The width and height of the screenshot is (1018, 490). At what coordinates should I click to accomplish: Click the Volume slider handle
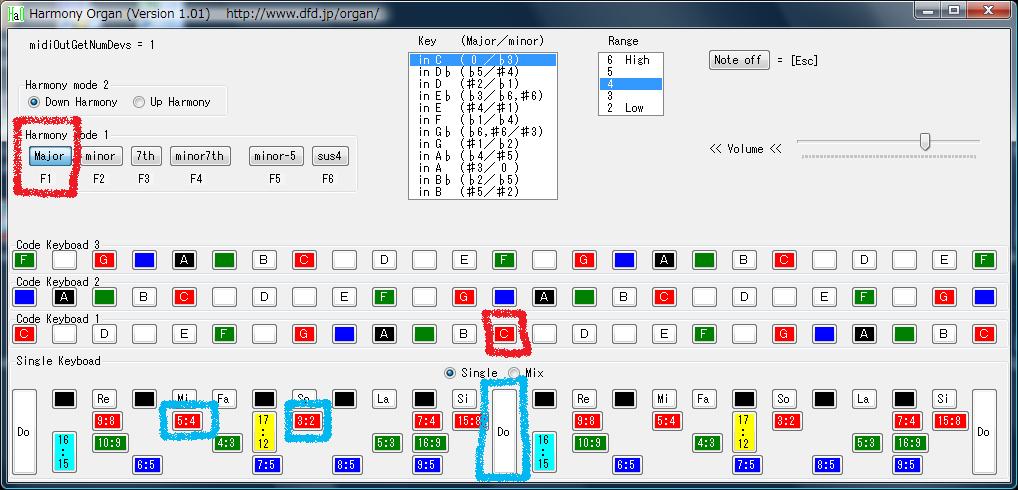click(925, 142)
